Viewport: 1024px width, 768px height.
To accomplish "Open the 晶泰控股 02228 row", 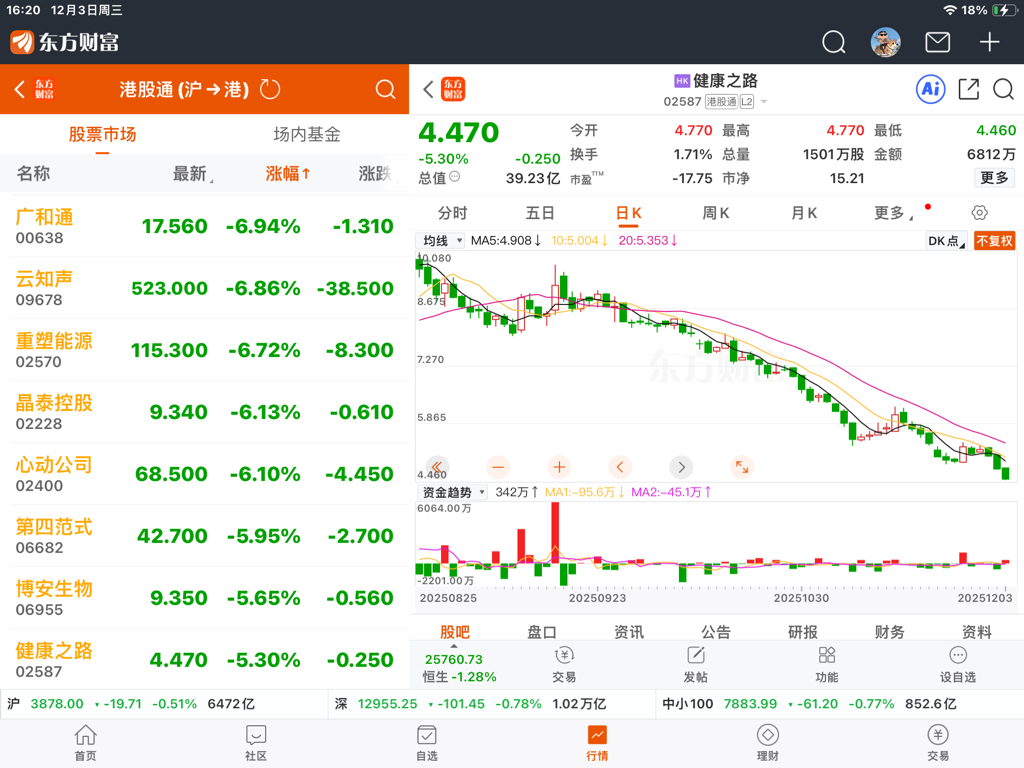I will [204, 412].
